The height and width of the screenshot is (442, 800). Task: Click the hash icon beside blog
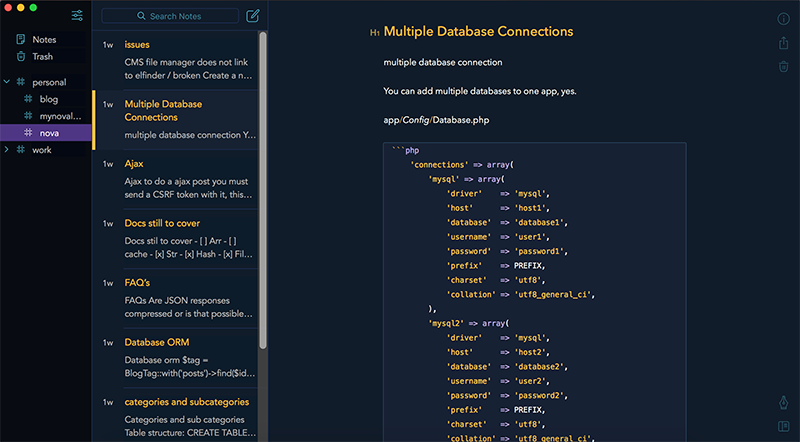29,99
